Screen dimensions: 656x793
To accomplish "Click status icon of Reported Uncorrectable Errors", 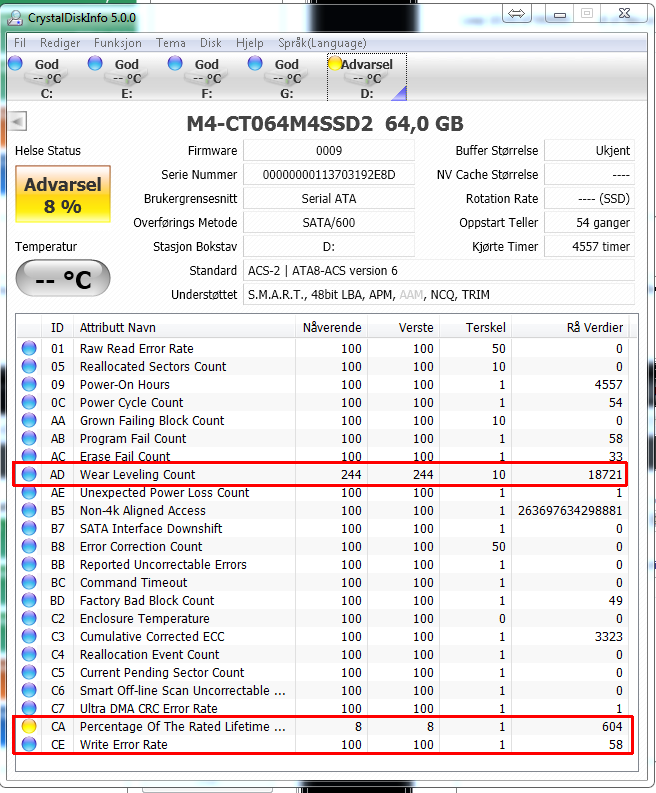I will (29, 564).
